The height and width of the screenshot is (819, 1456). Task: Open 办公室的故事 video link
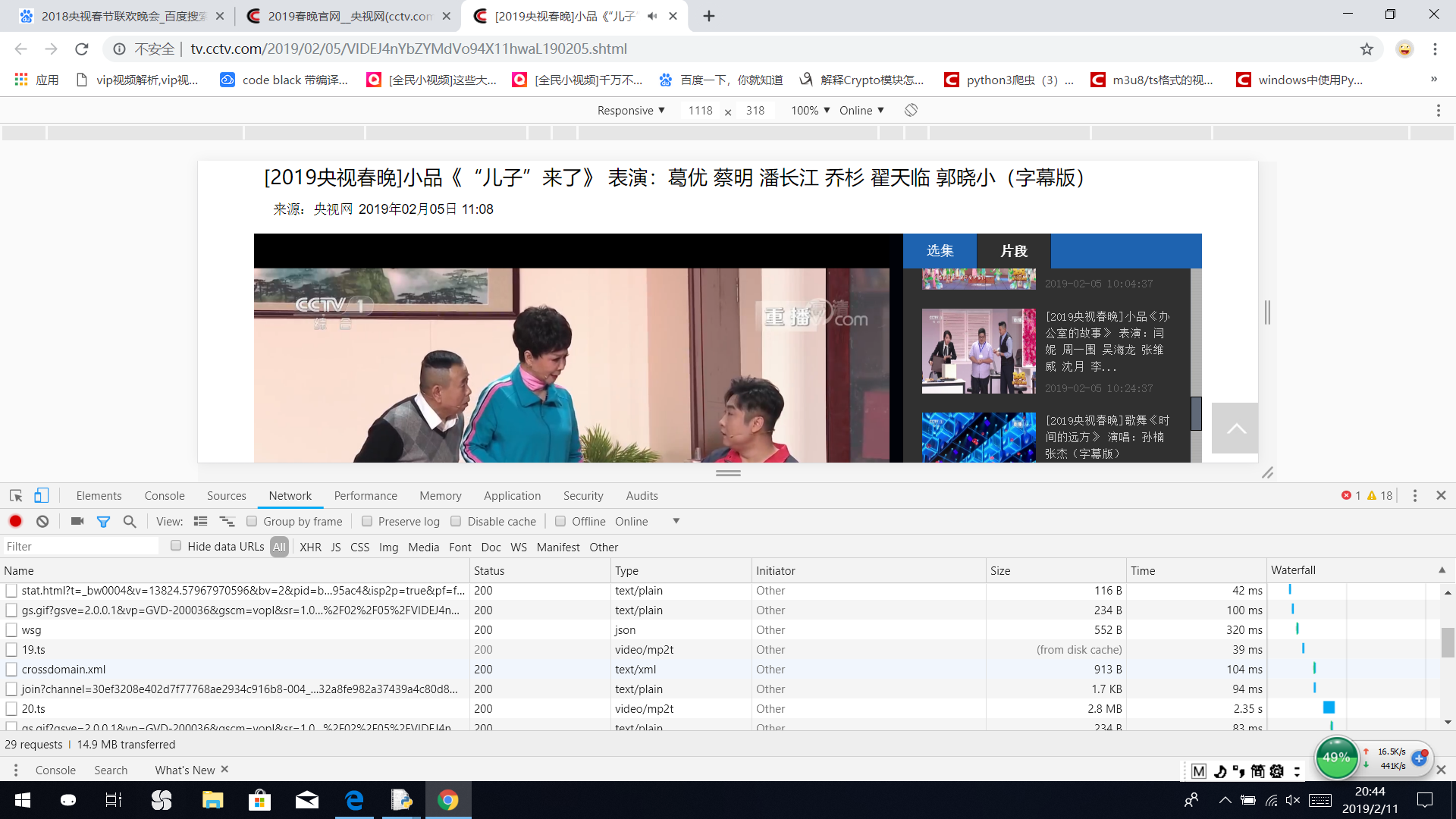(1106, 341)
